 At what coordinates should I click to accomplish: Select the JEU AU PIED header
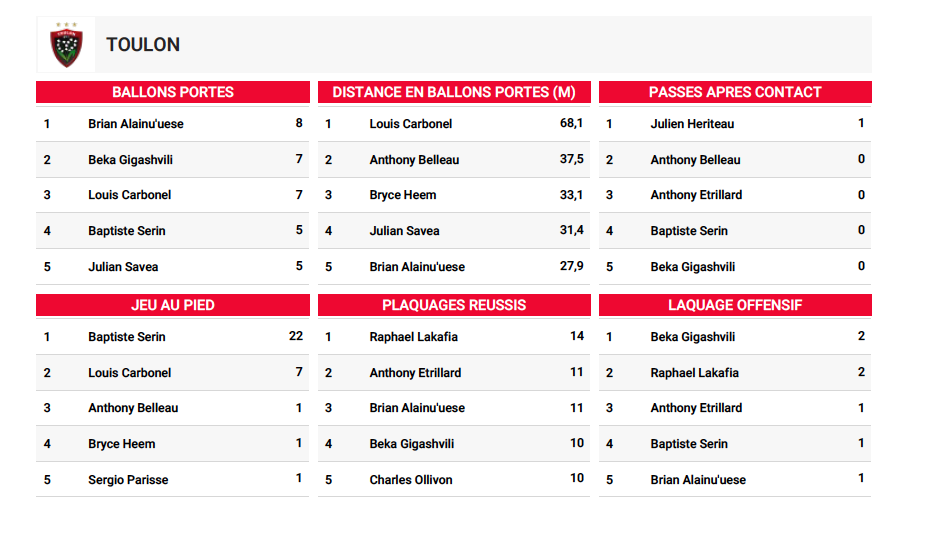(173, 305)
